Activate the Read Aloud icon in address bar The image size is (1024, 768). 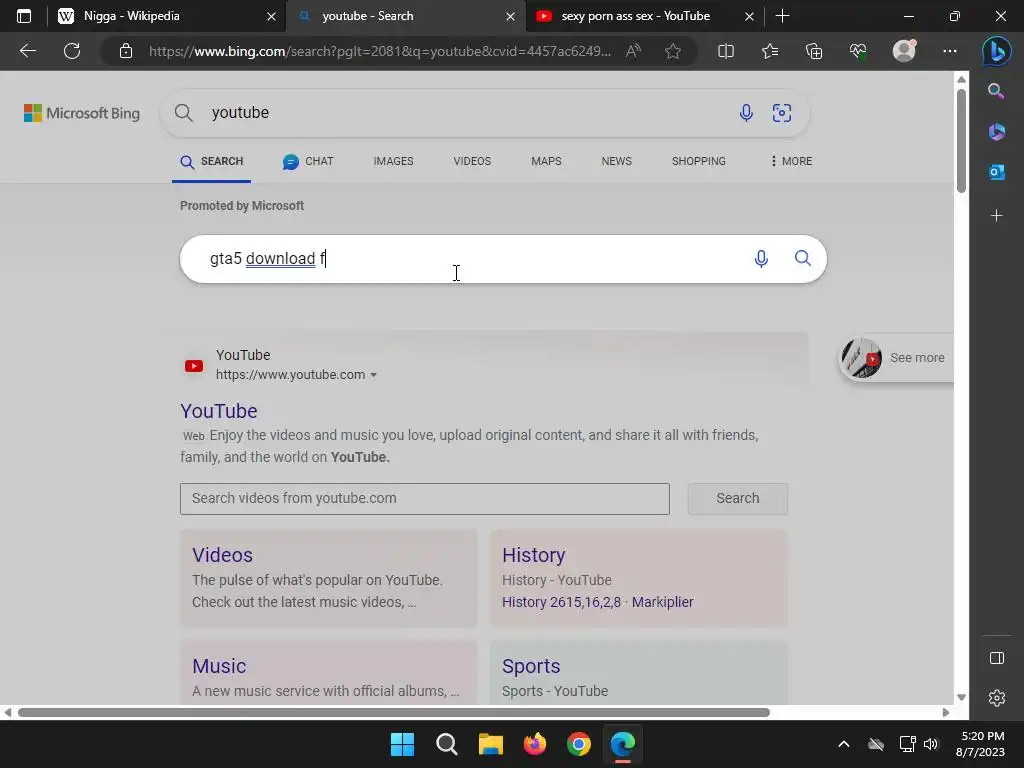click(x=633, y=51)
